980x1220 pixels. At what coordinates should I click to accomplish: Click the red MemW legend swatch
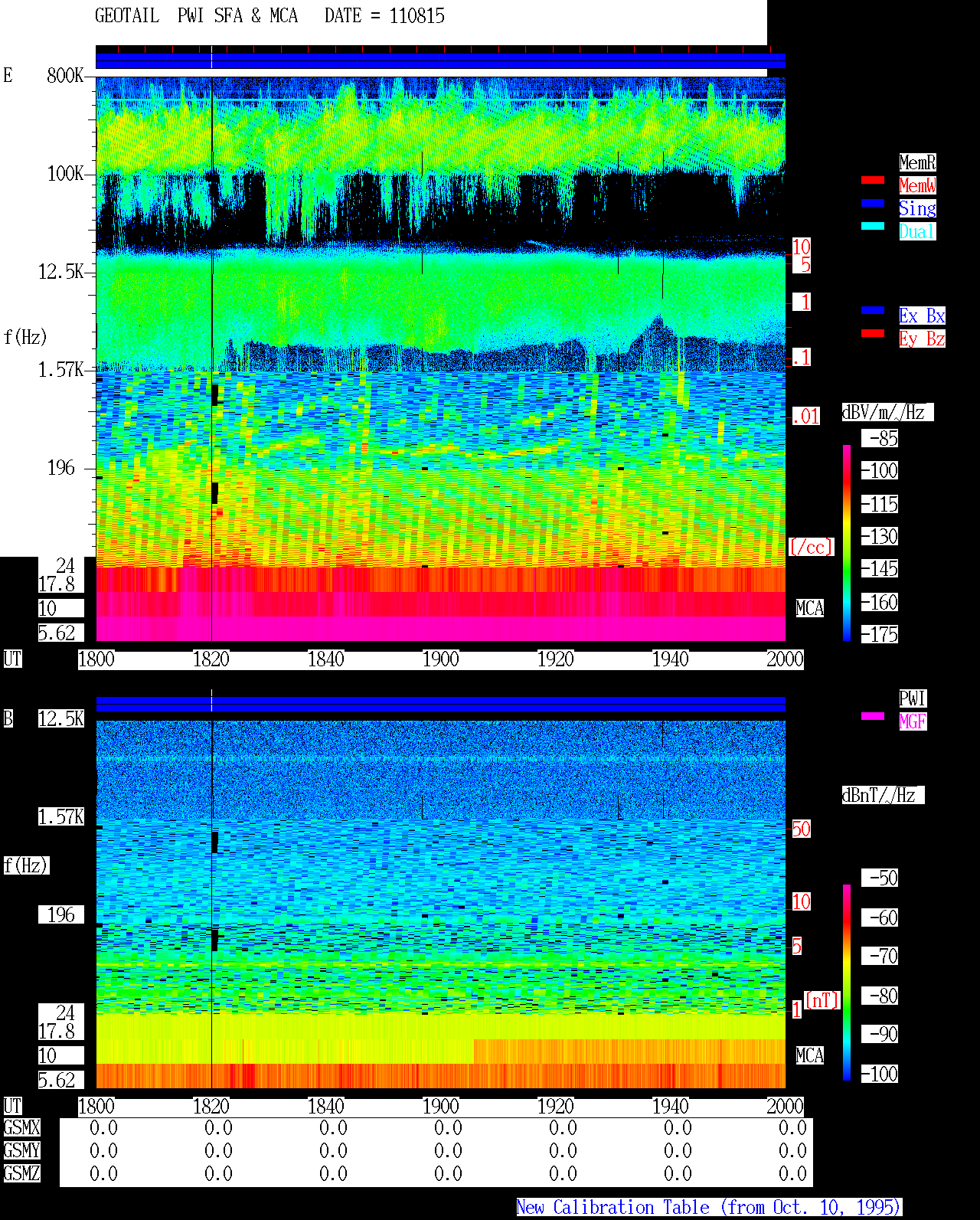(873, 180)
